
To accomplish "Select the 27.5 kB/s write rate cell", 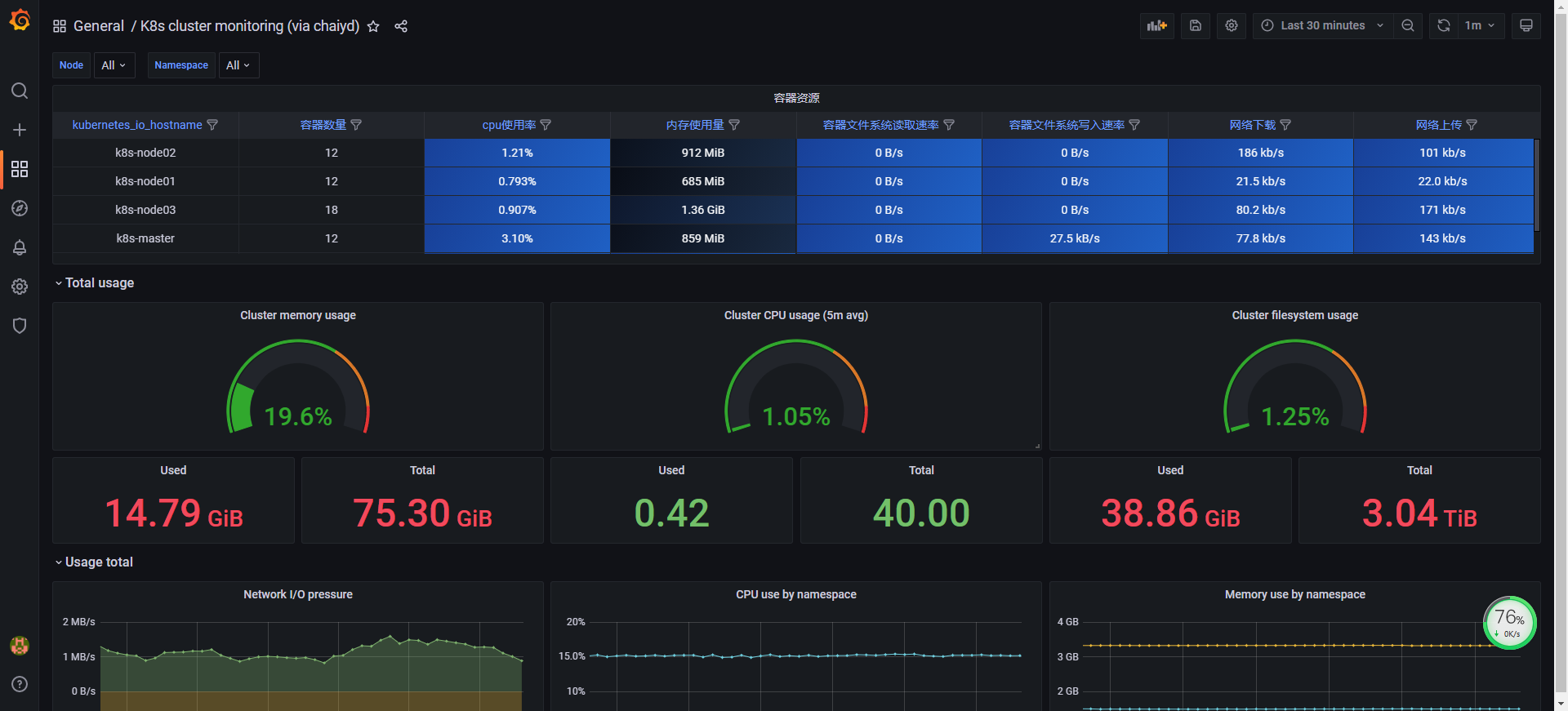I will (1075, 238).
